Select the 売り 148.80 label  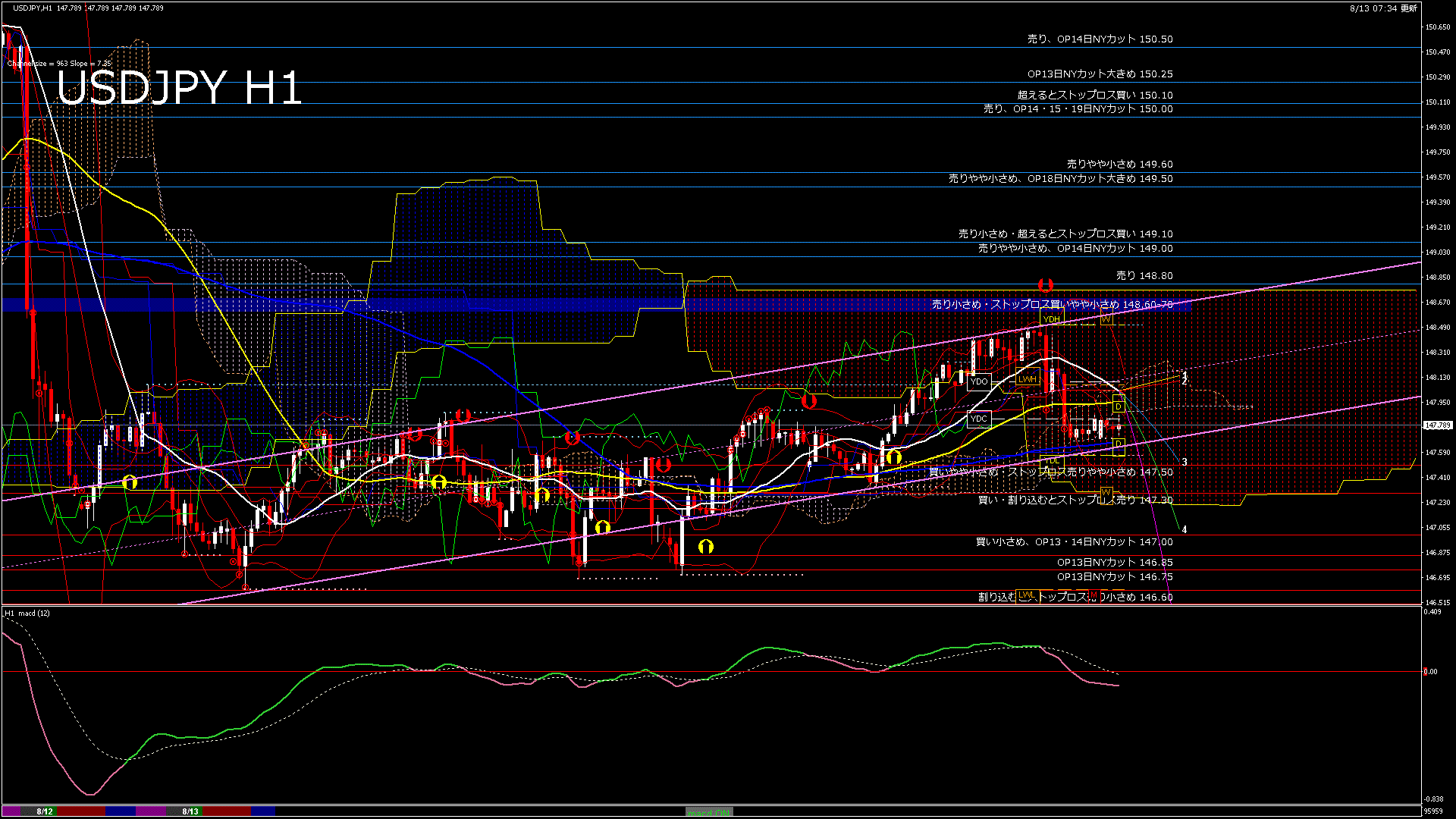click(1144, 276)
